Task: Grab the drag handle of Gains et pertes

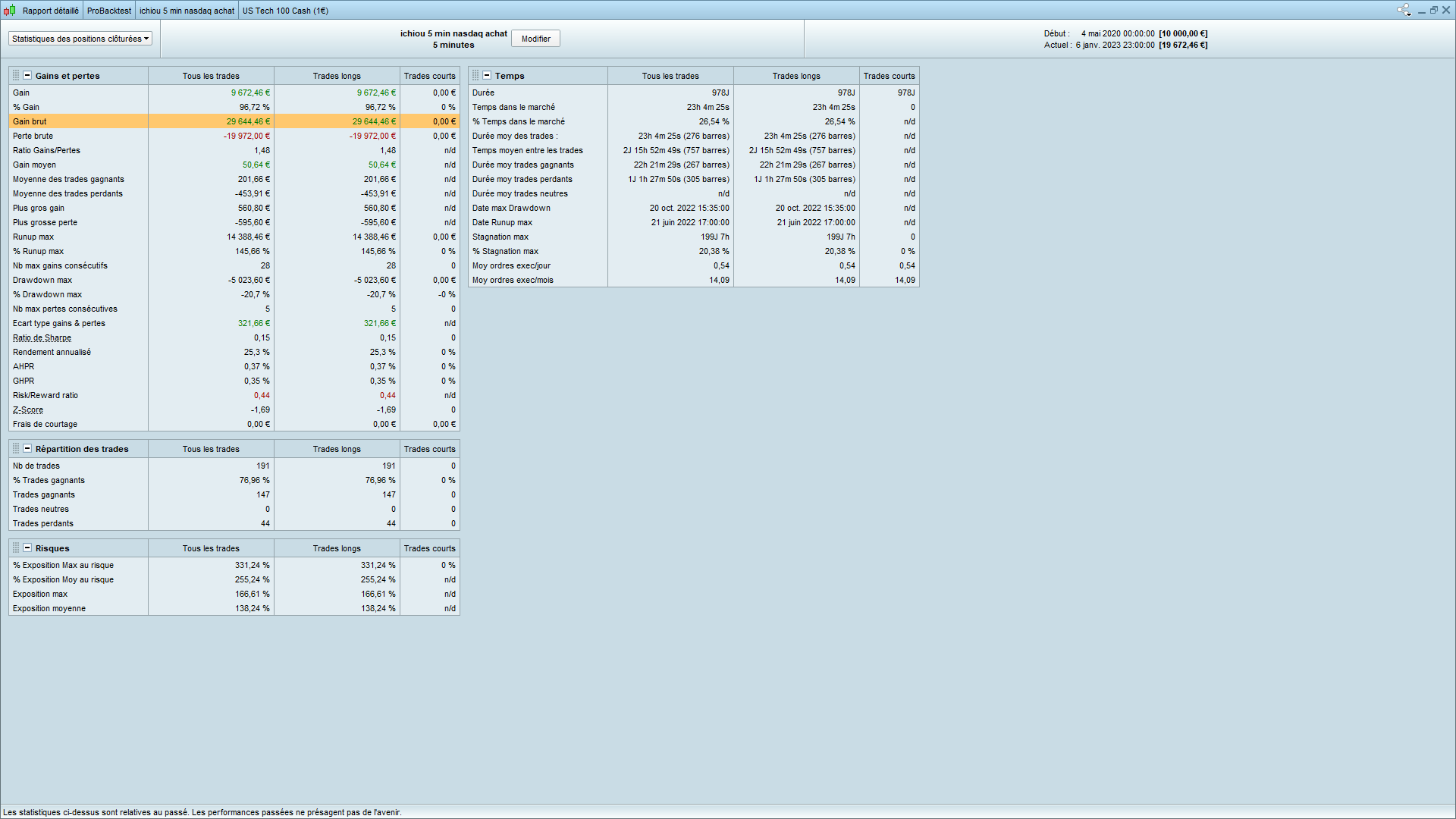Action: pyautogui.click(x=16, y=76)
